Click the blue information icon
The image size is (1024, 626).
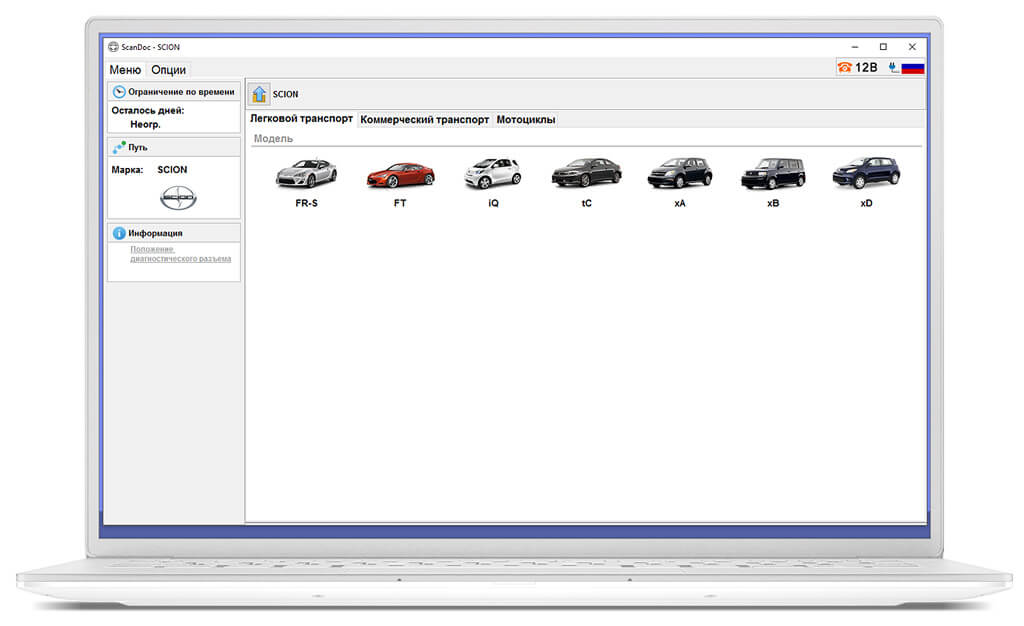119,233
